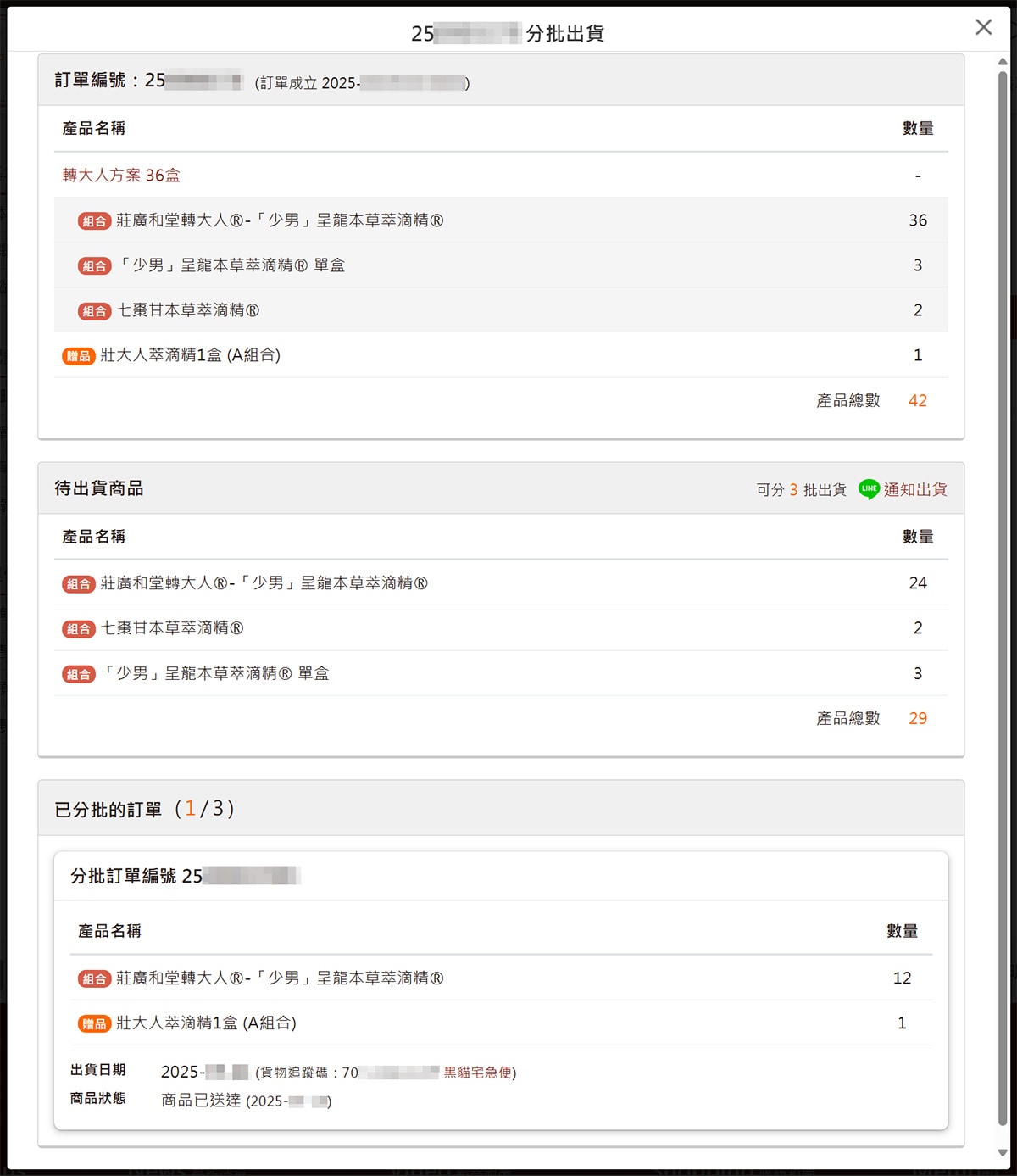Click the 分批訂單編號 heading
The width and height of the screenshot is (1017, 1176).
(x=136, y=876)
